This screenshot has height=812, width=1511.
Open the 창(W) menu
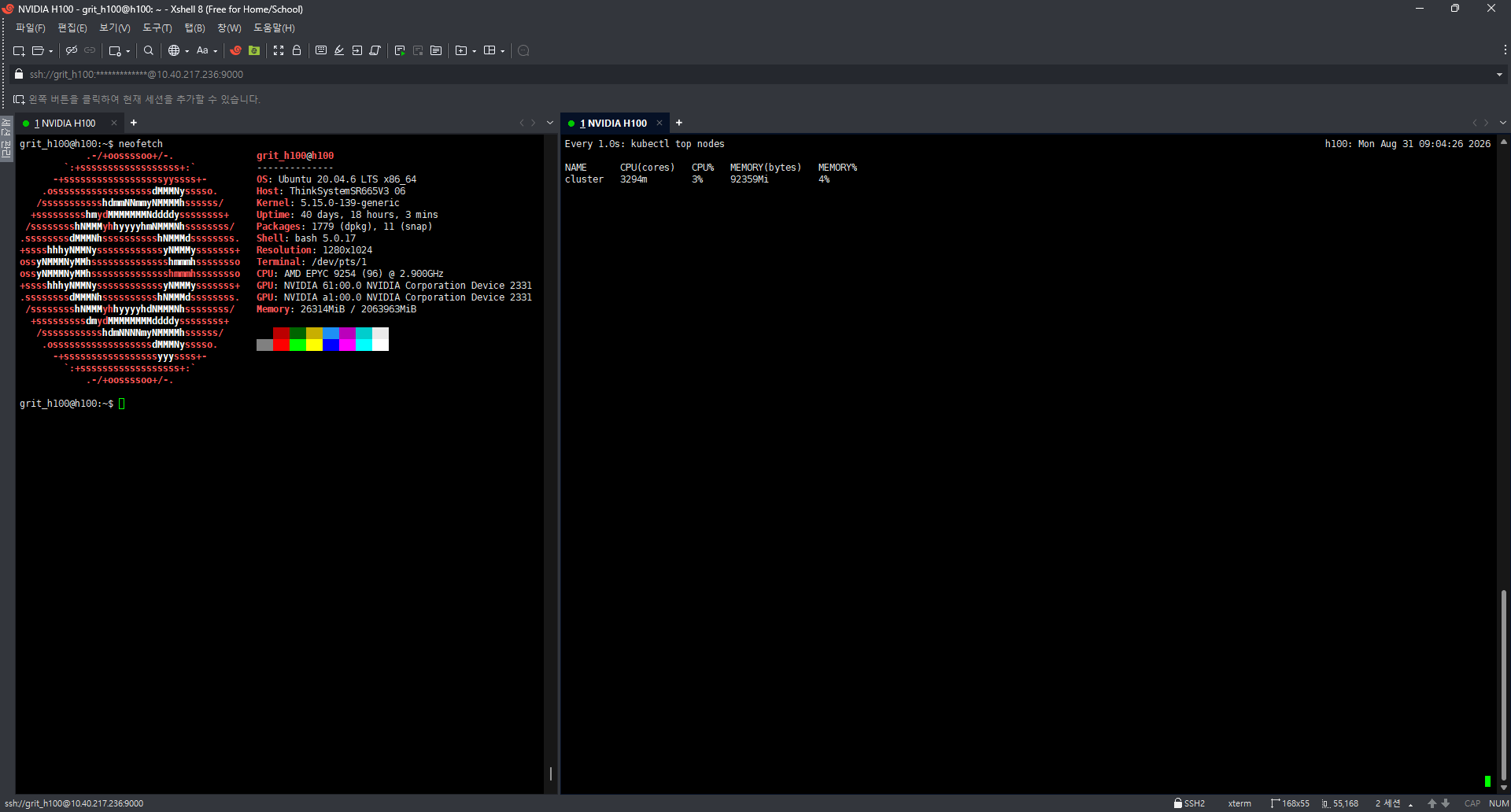230,28
